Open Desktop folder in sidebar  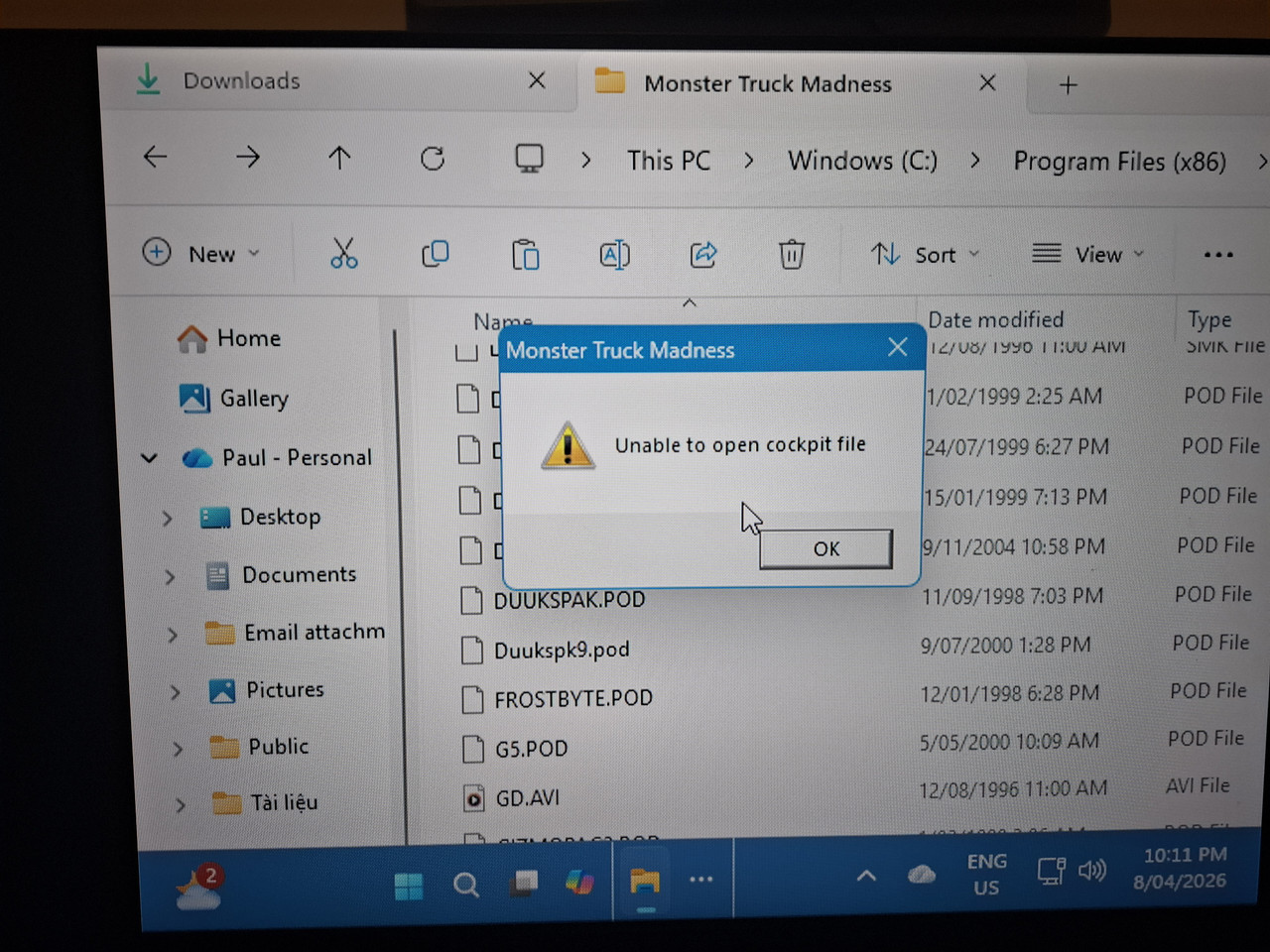[x=261, y=517]
